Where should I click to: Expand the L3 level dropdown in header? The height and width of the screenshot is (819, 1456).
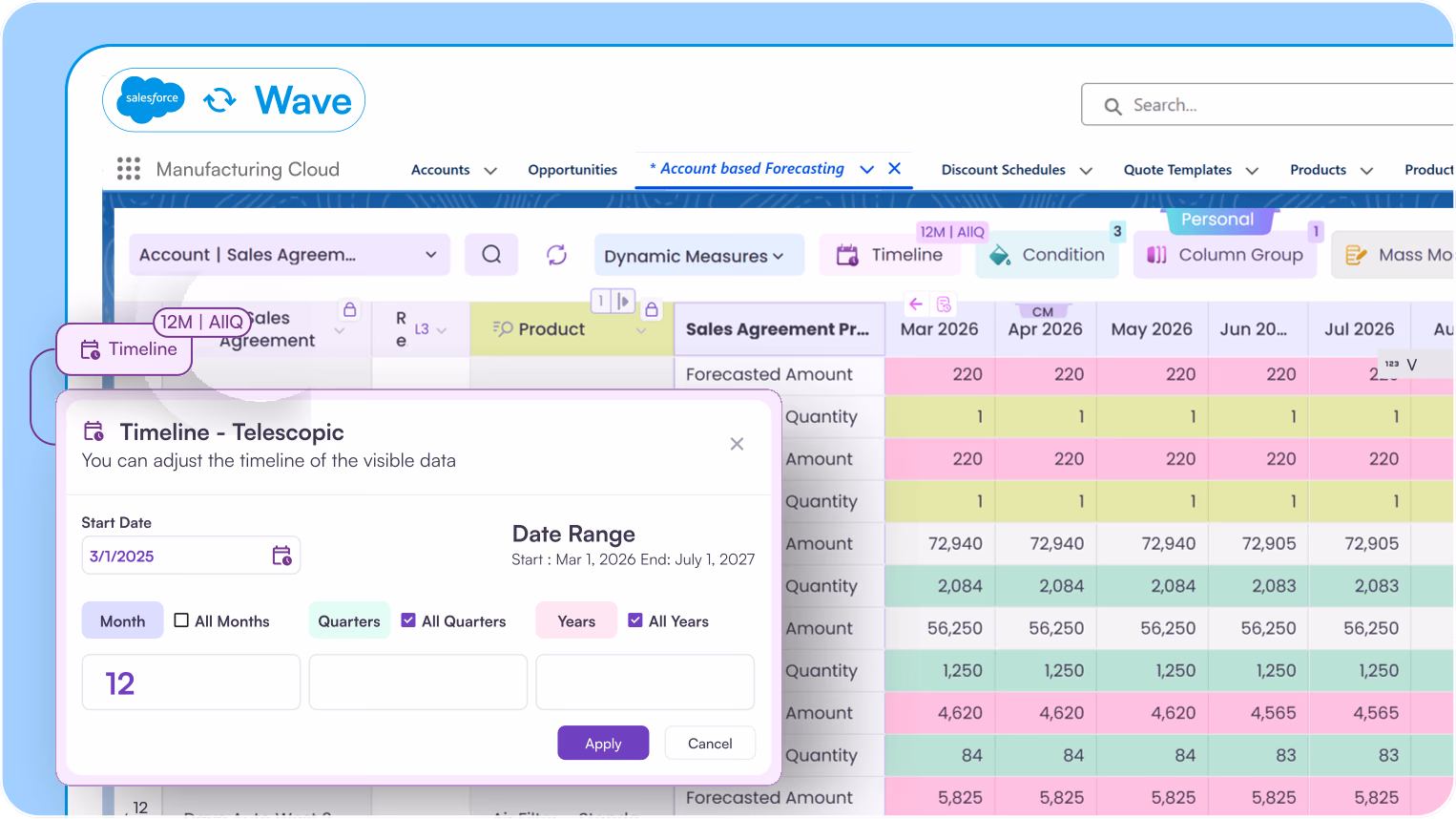[x=441, y=330]
